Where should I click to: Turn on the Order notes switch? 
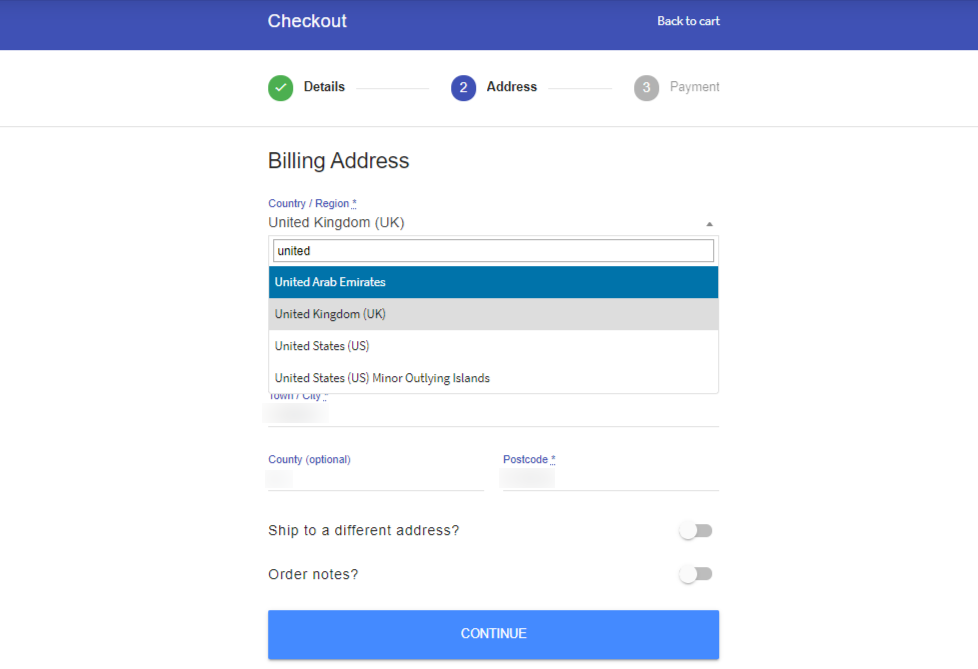[695, 574]
